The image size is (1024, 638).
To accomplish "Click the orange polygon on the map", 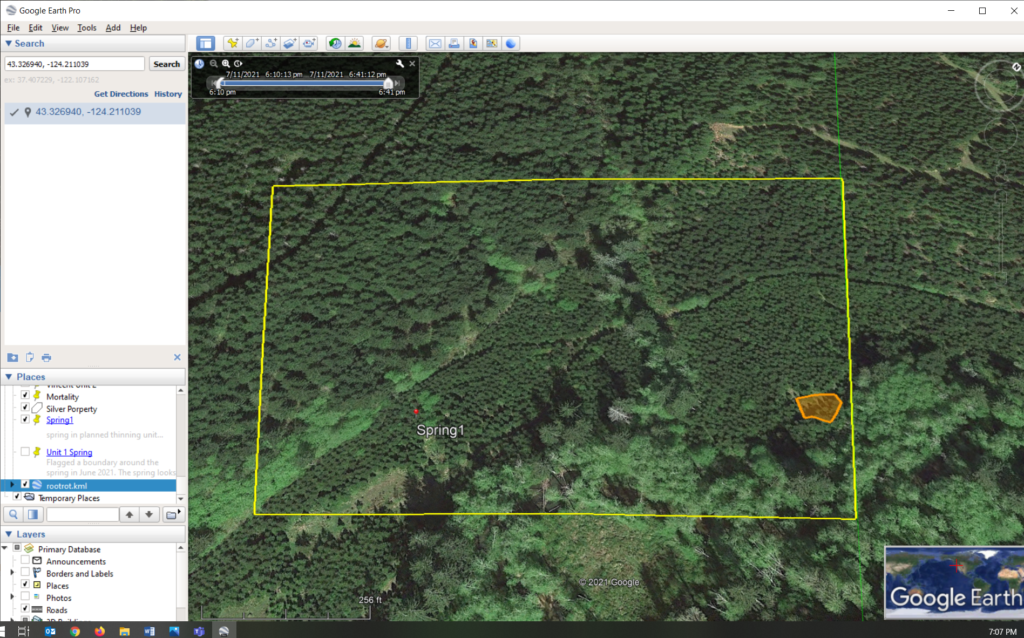I will 819,407.
